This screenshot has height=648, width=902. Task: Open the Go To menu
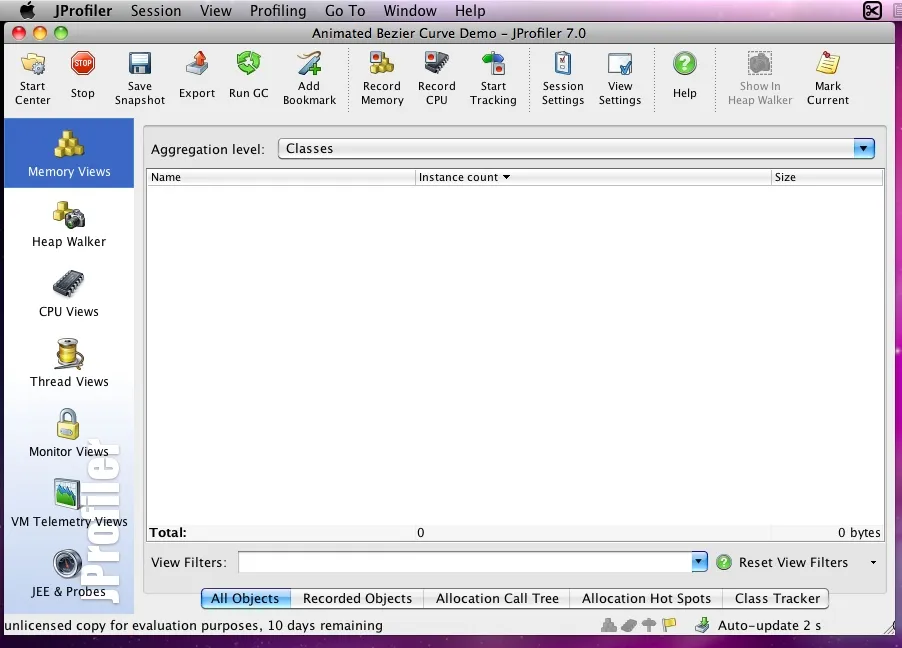coord(345,10)
